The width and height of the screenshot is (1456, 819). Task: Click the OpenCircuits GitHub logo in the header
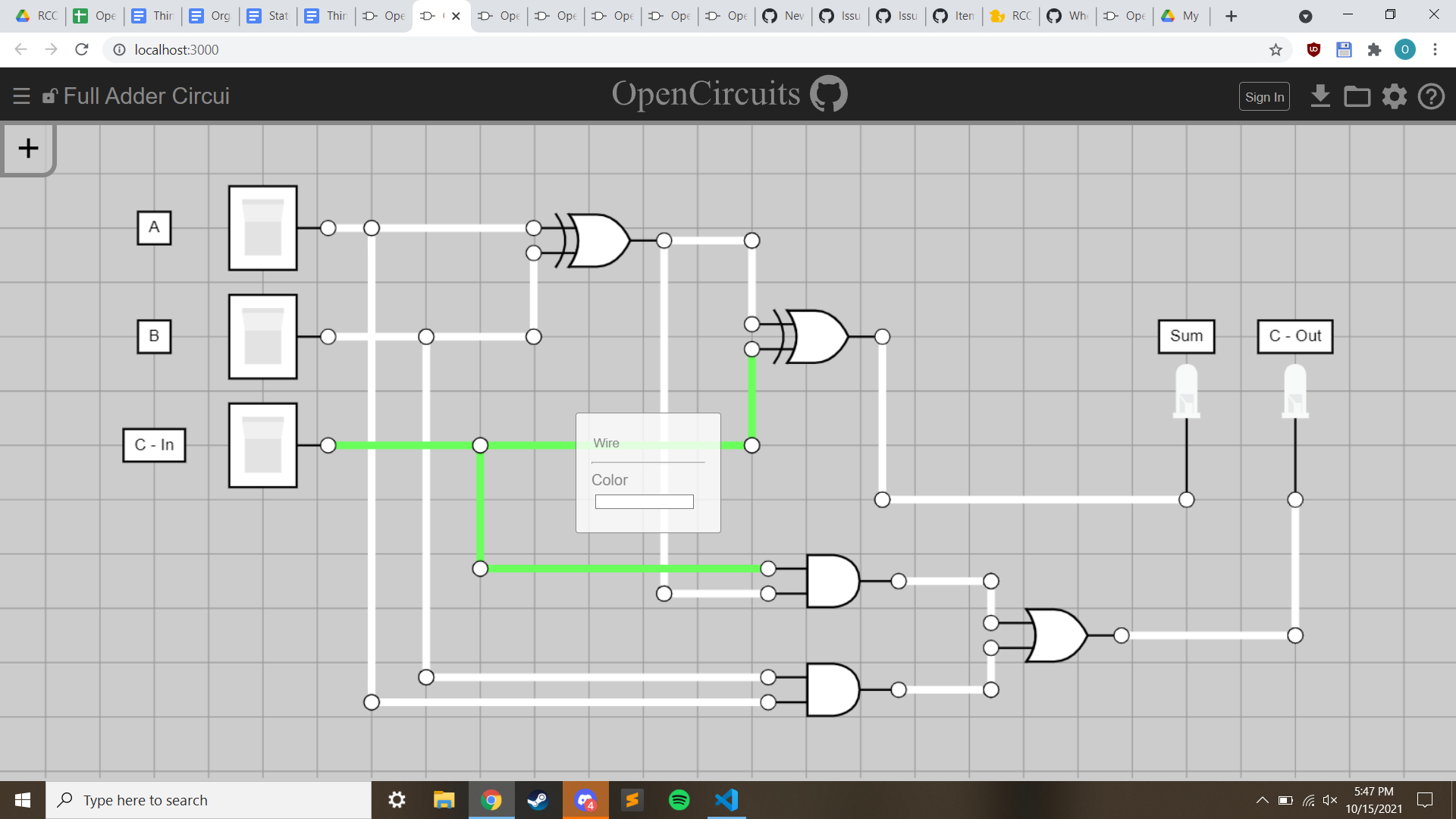pyautogui.click(x=830, y=93)
